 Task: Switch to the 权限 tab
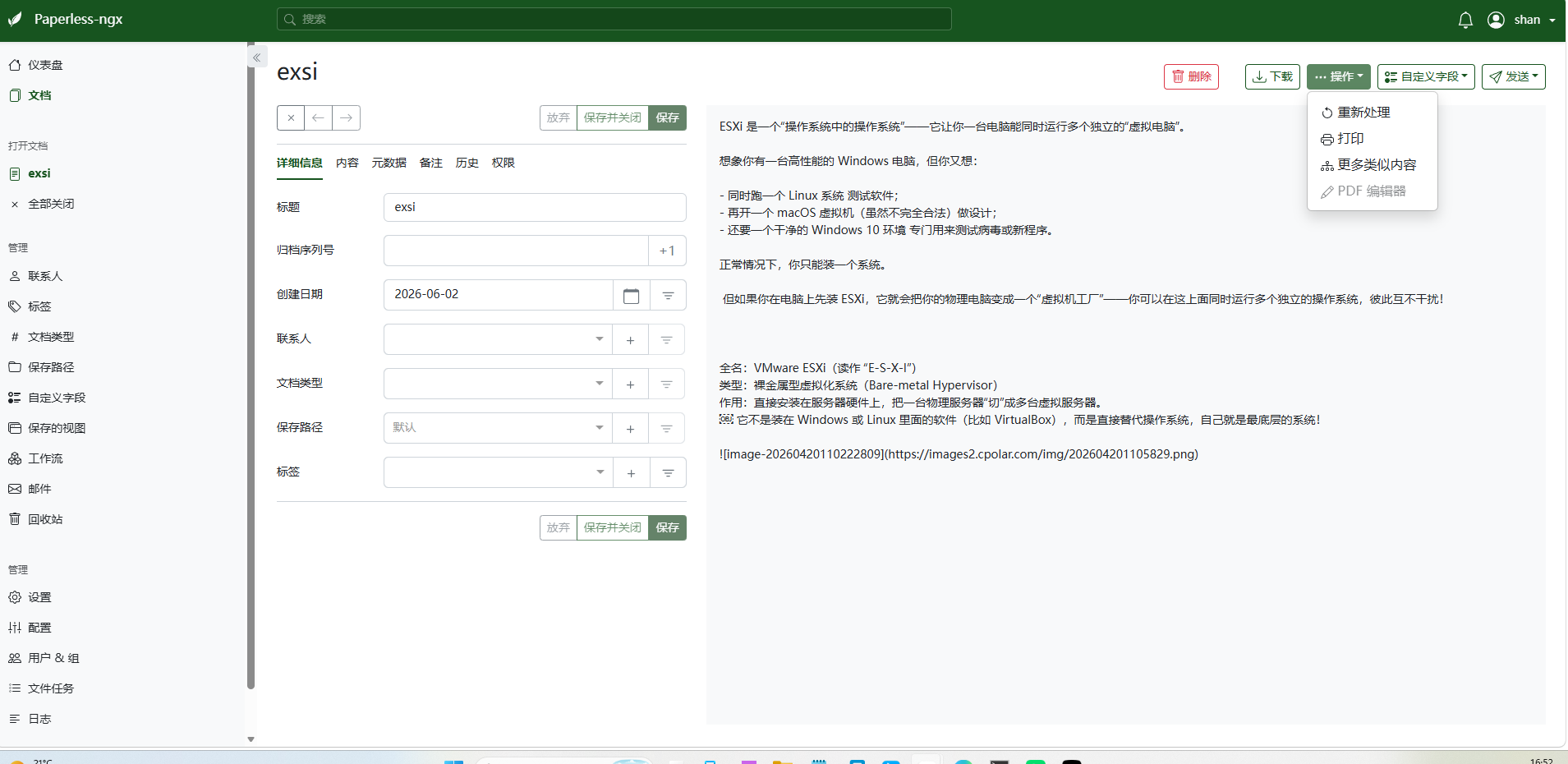pyautogui.click(x=504, y=163)
